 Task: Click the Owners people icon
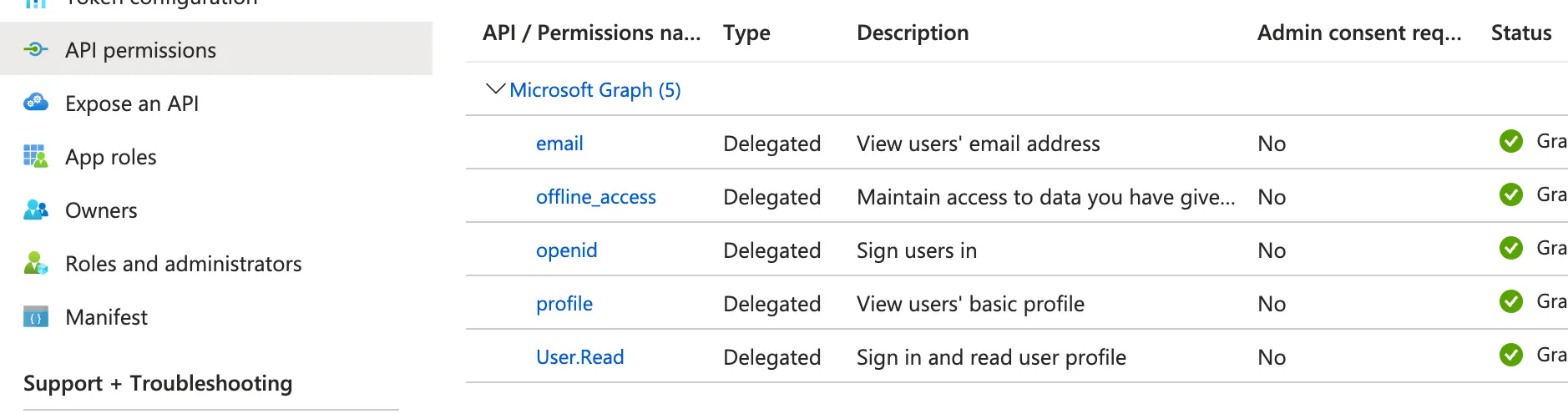[36, 210]
